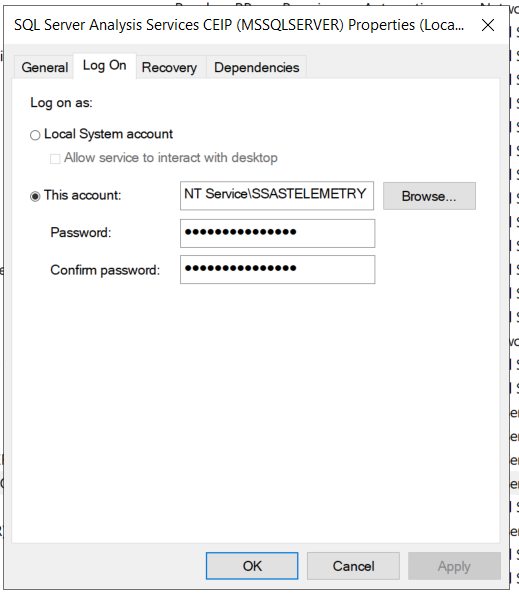519x594 pixels.
Task: Select Local System account radio button
Action: click(x=35, y=135)
